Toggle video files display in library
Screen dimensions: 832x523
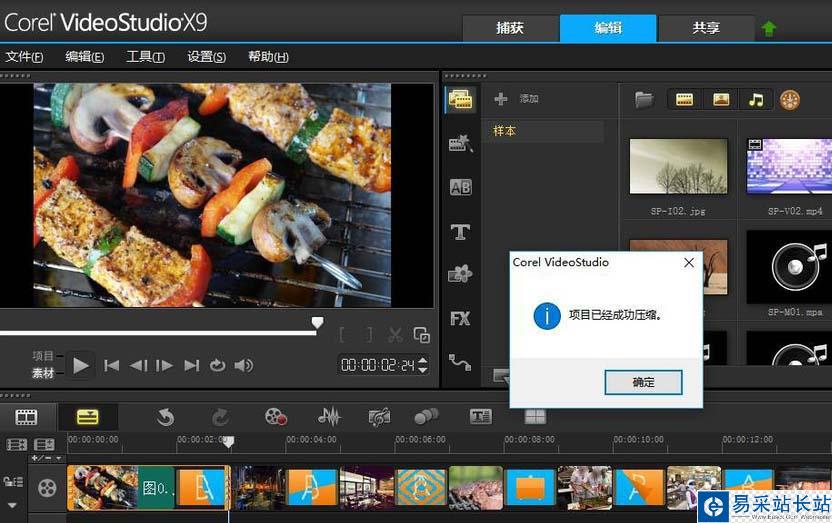[684, 100]
